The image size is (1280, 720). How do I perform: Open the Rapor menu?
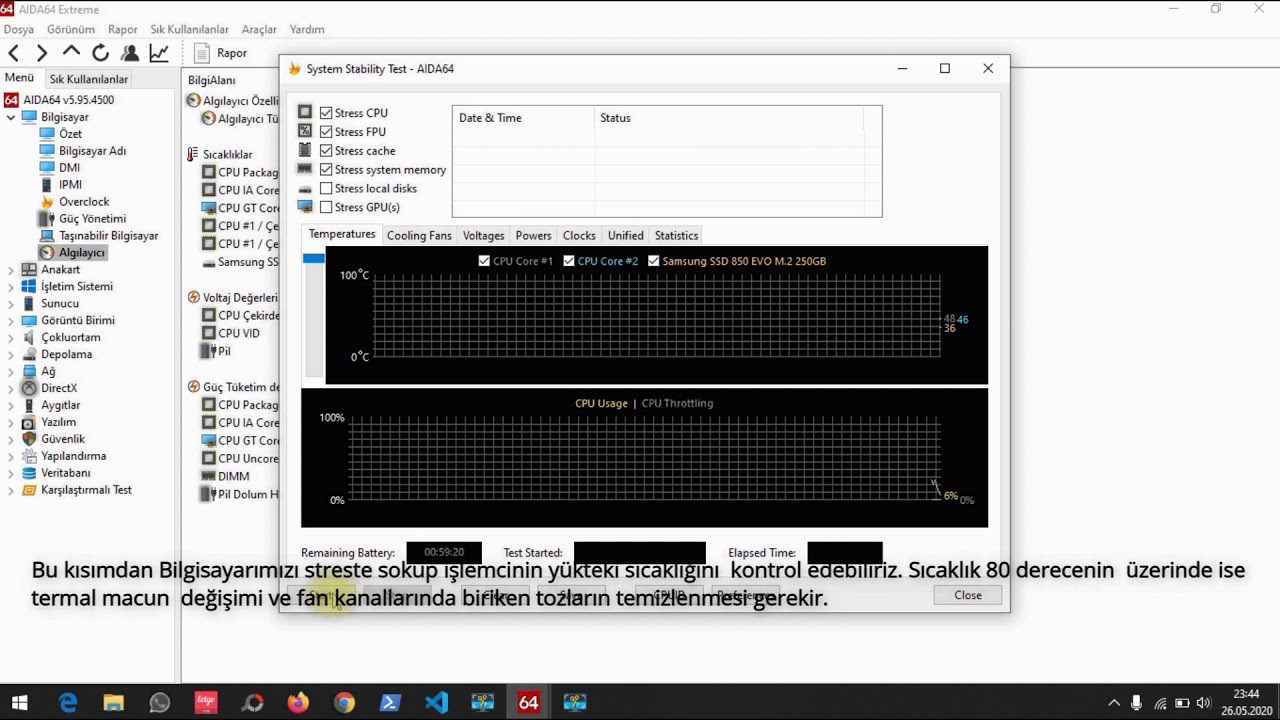(x=123, y=30)
